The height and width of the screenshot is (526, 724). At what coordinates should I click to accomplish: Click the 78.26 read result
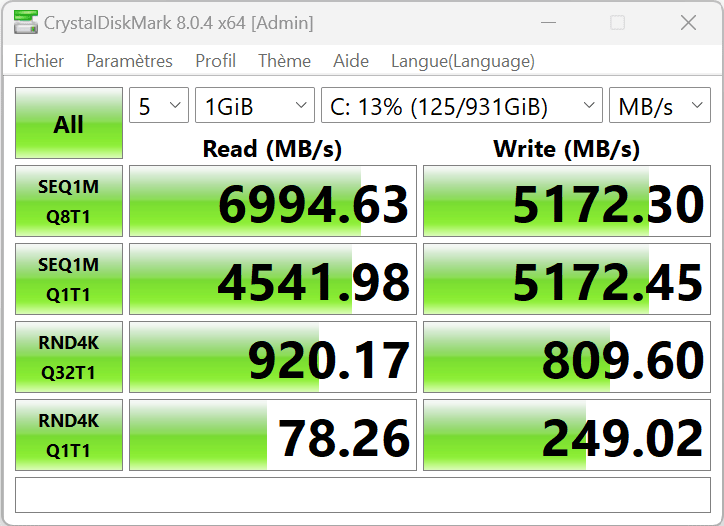point(273,435)
